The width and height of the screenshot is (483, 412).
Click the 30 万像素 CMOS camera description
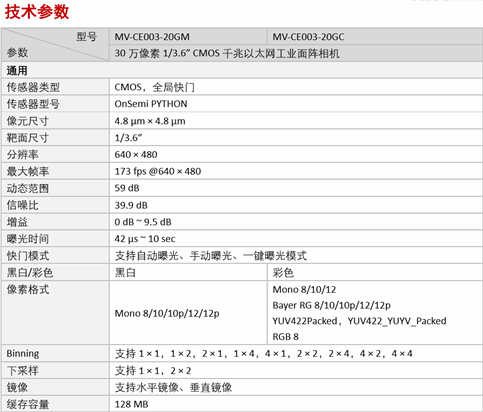click(x=227, y=53)
